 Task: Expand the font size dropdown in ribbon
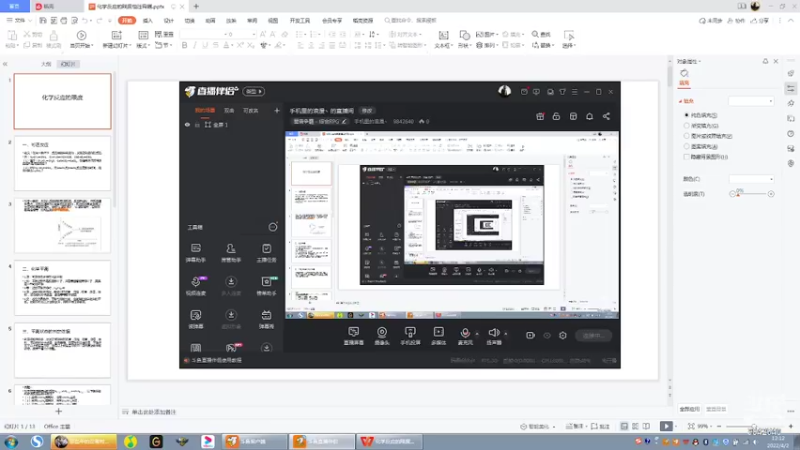click(x=254, y=34)
